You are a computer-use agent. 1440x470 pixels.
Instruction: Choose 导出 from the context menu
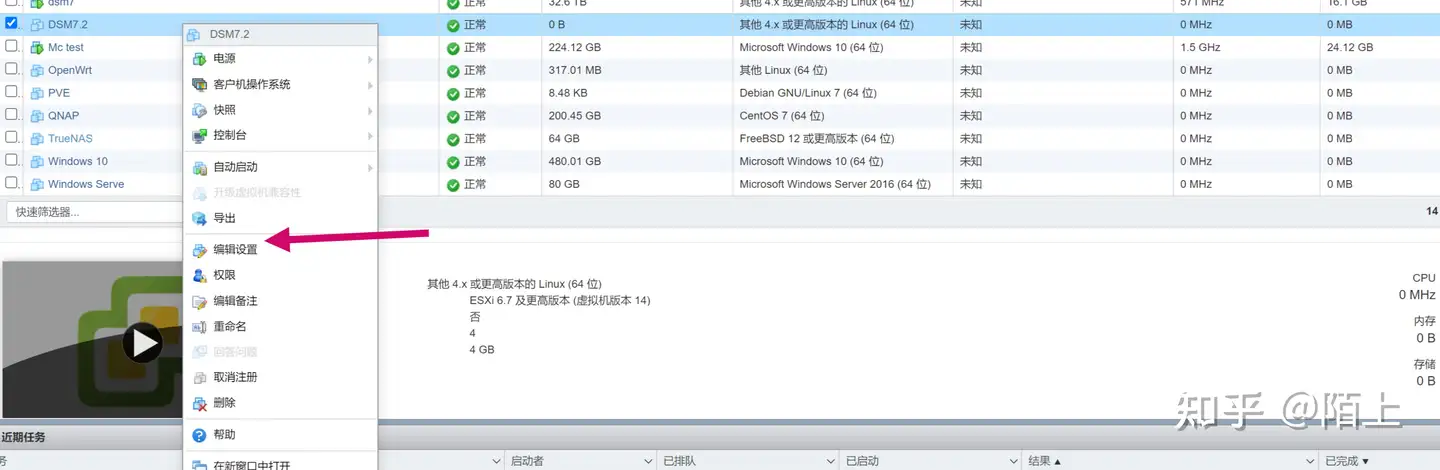click(281, 218)
